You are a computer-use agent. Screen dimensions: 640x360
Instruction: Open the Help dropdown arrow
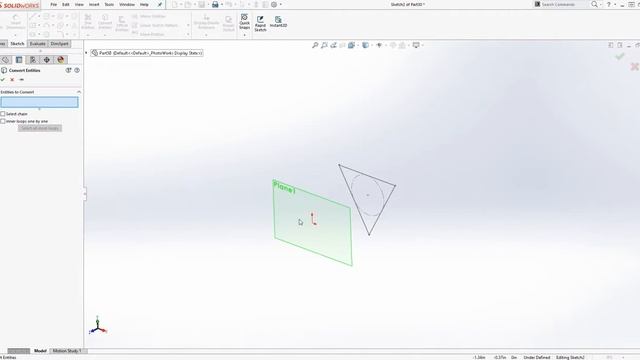pyautogui.click(x=615, y=4)
